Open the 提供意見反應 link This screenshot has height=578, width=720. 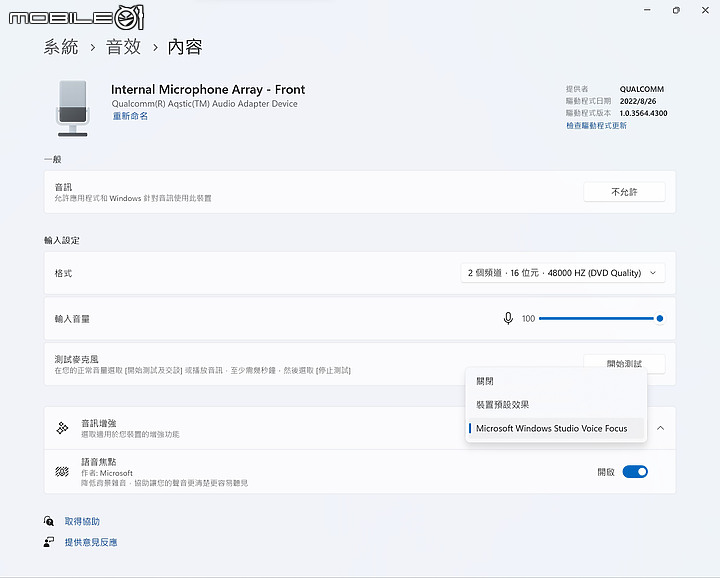coord(91,542)
